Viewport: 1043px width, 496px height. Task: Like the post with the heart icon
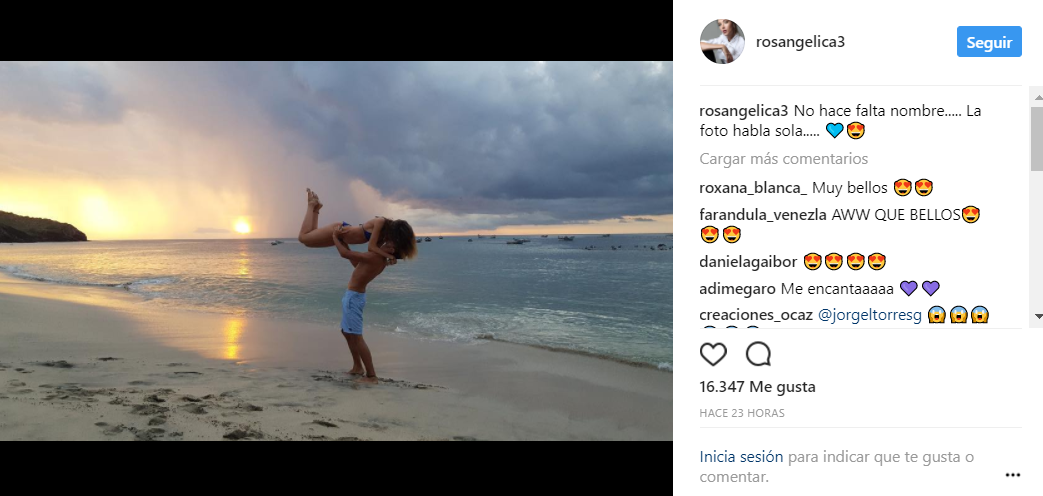(x=713, y=354)
